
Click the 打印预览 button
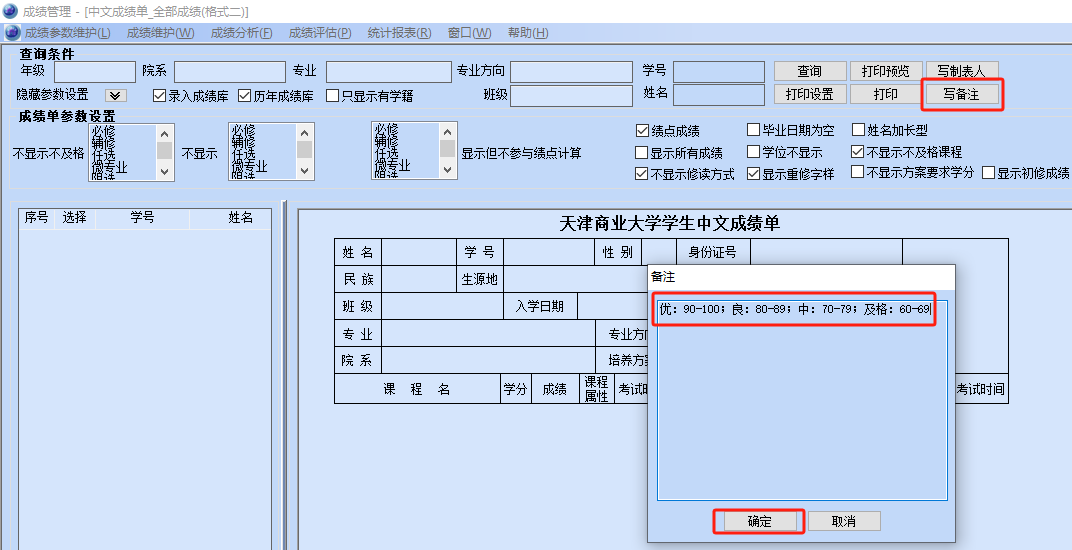coord(885,71)
